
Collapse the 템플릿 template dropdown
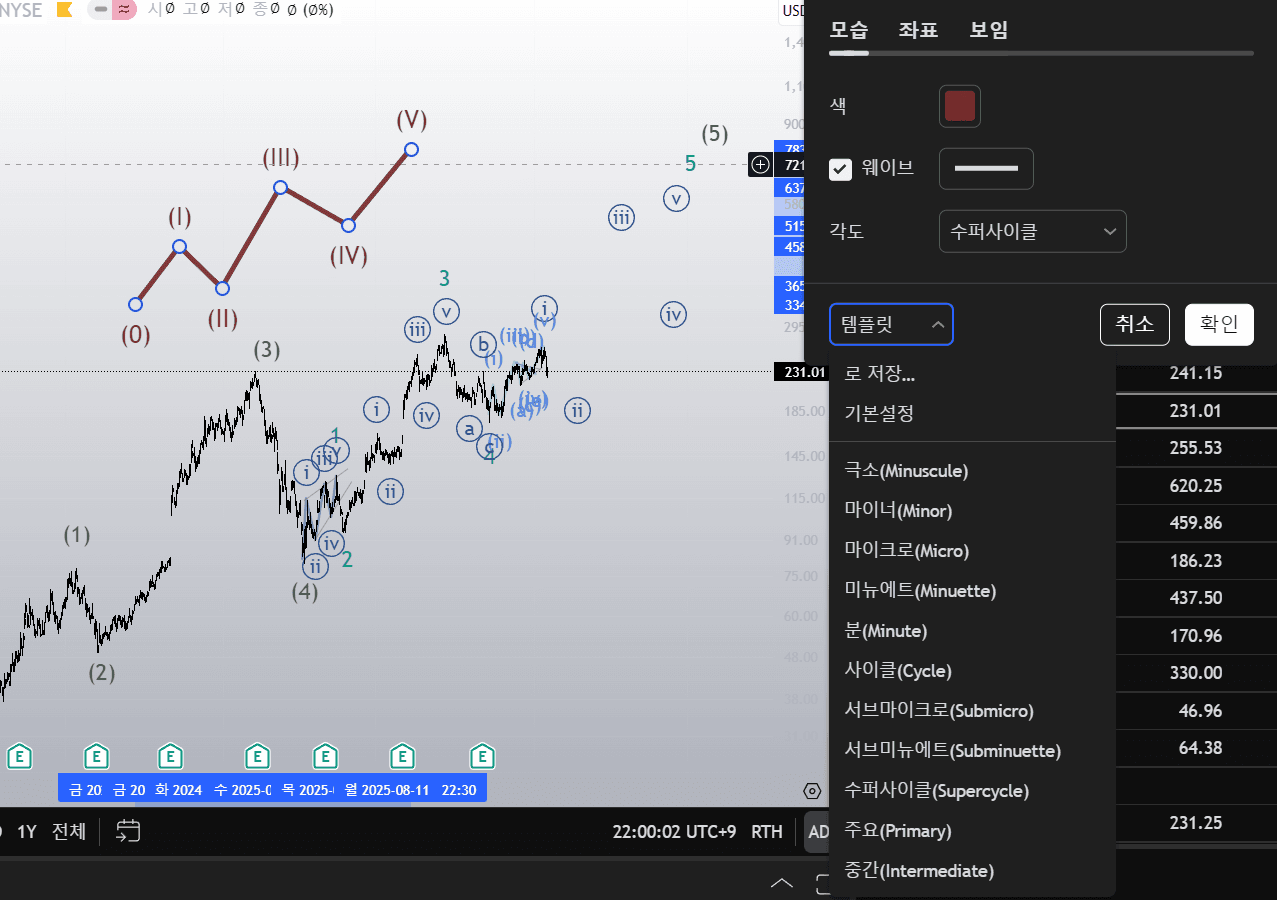(891, 325)
